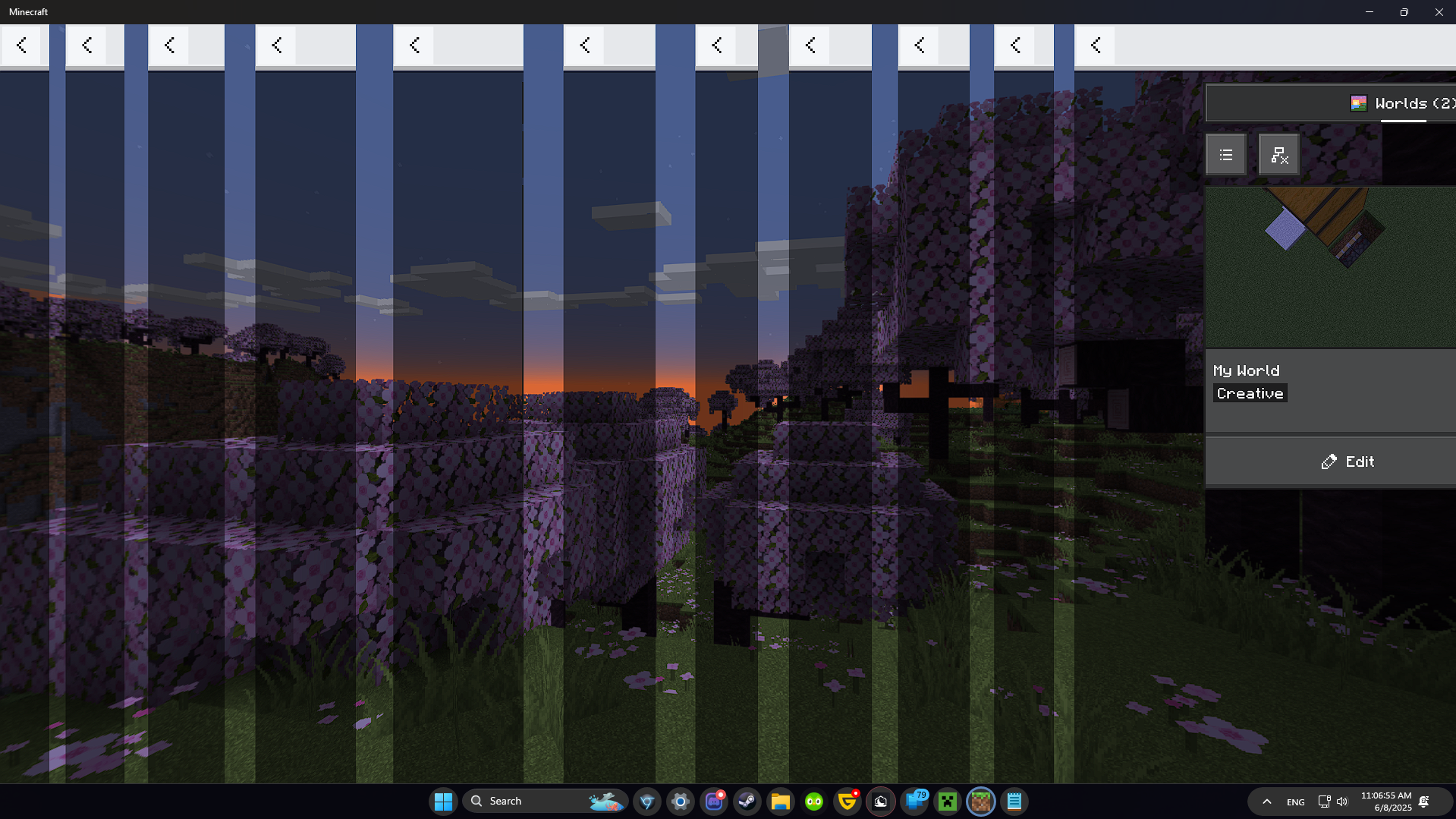Open the Worlds tab

coord(1331,103)
